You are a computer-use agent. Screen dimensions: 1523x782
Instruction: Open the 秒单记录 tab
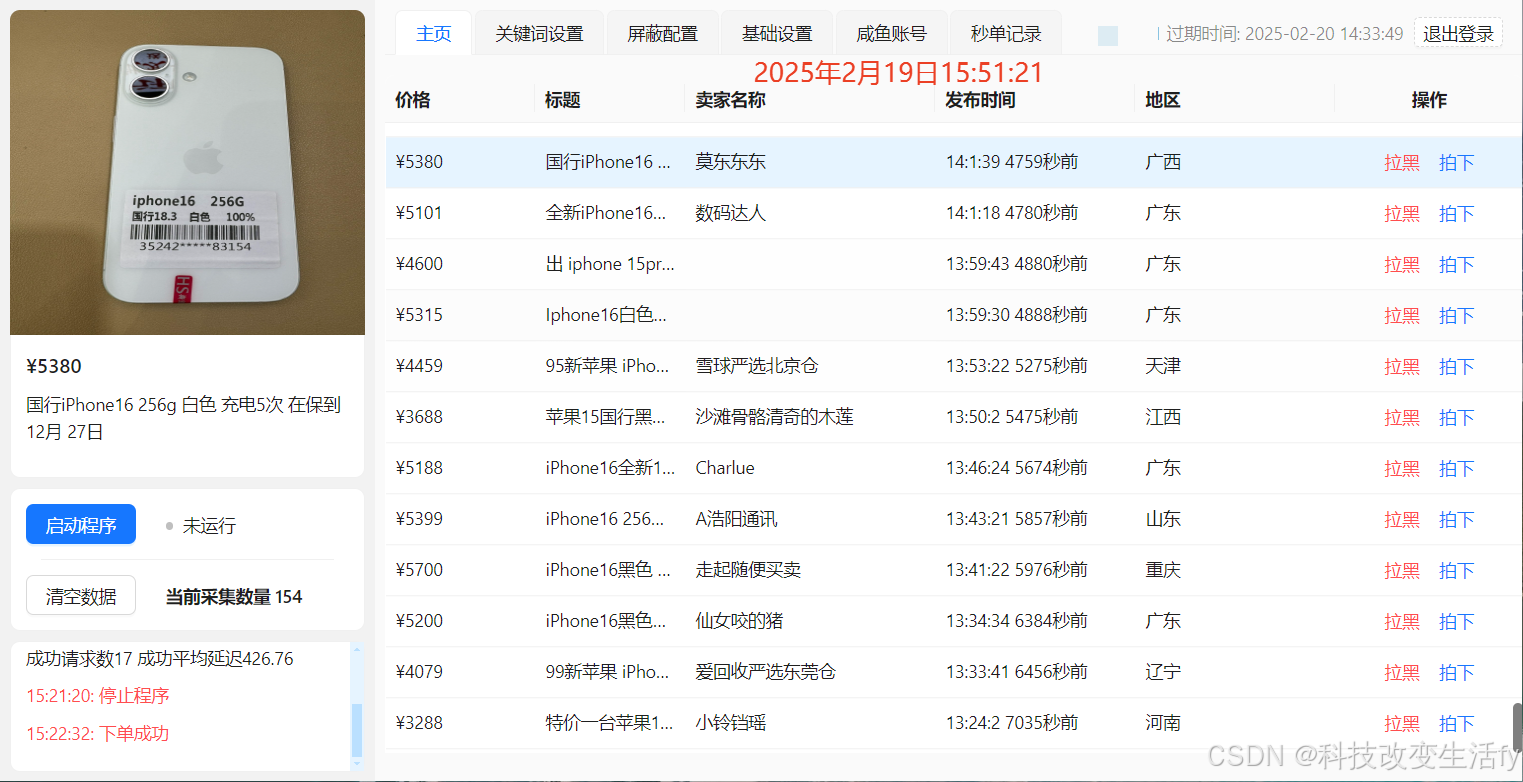point(1006,33)
